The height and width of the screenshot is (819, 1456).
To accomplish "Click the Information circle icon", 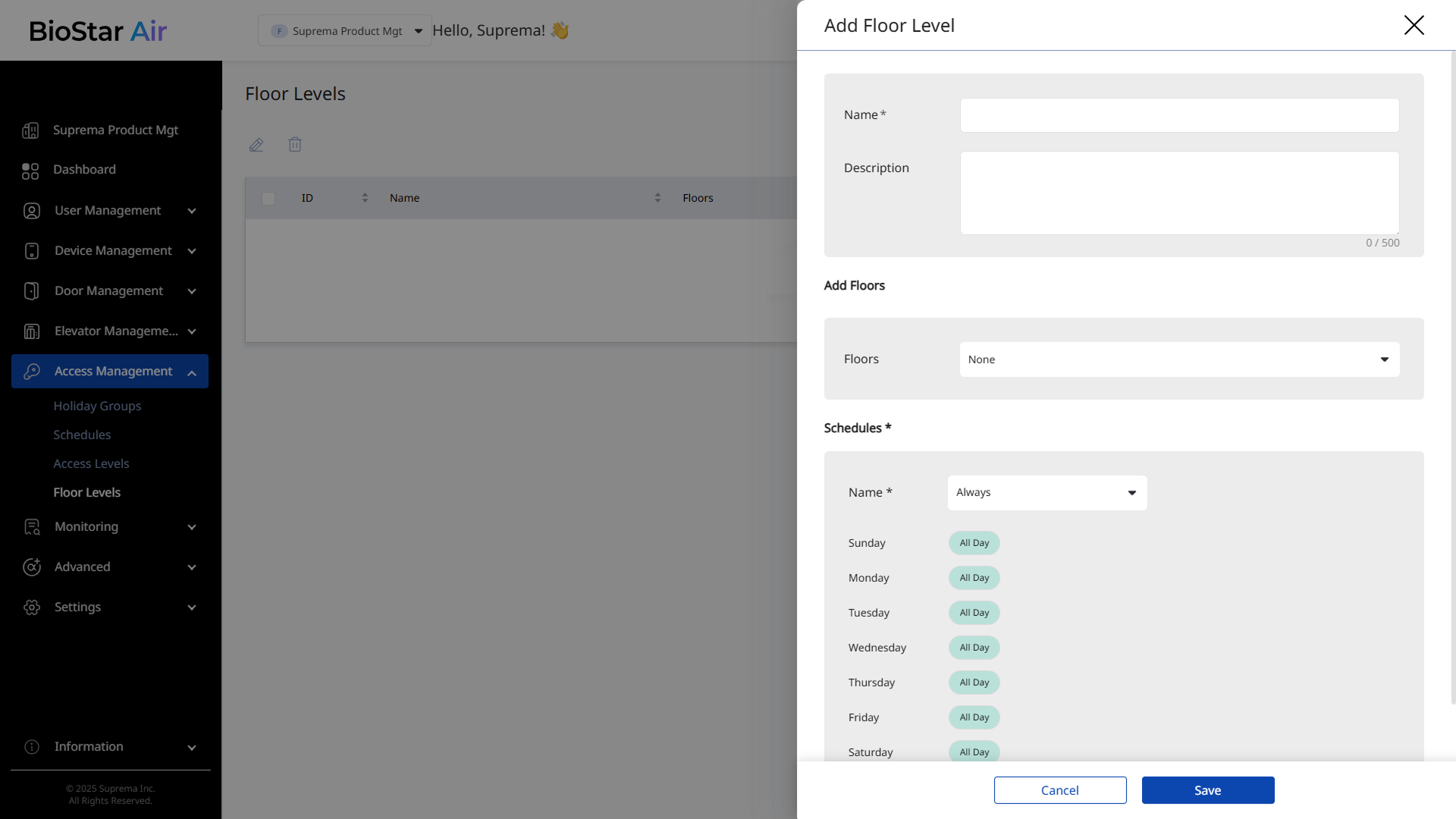I will click(32, 747).
